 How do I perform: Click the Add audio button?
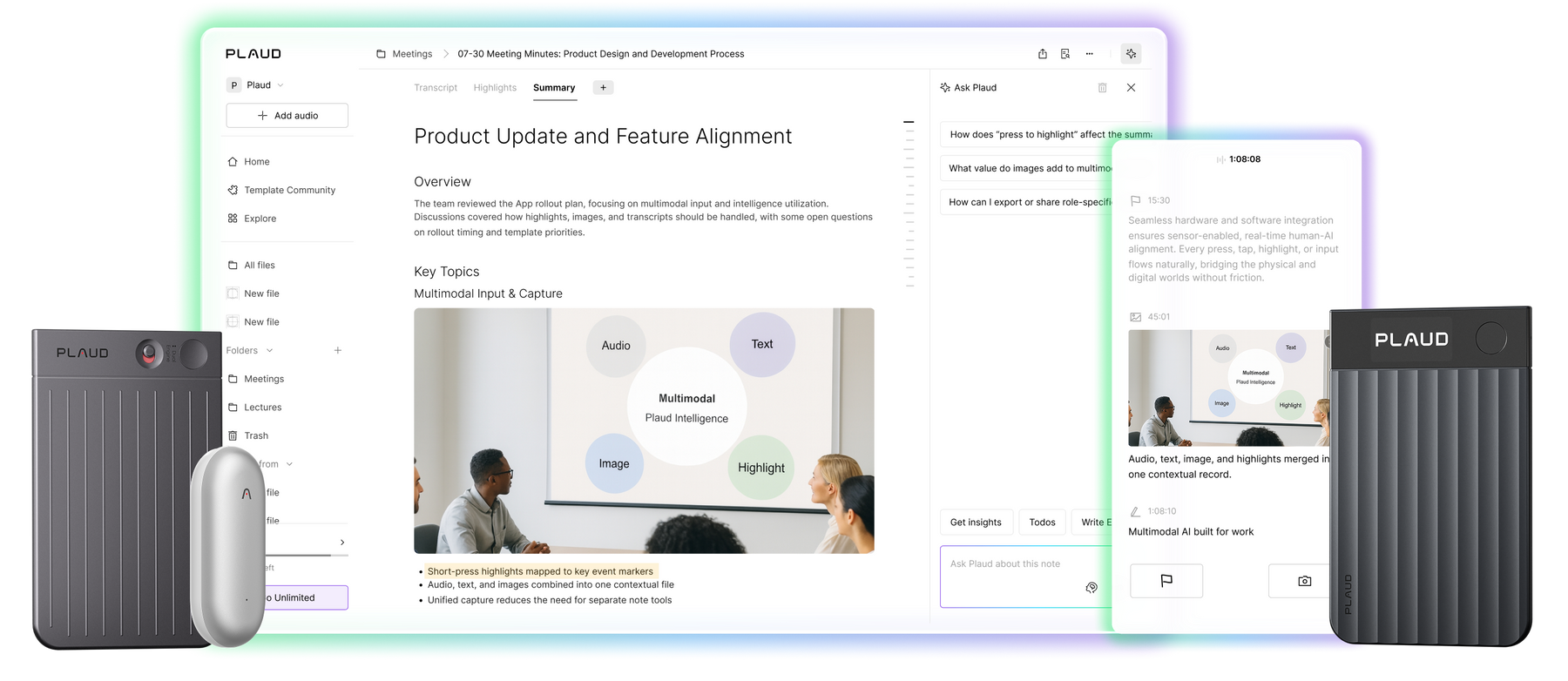pos(287,116)
